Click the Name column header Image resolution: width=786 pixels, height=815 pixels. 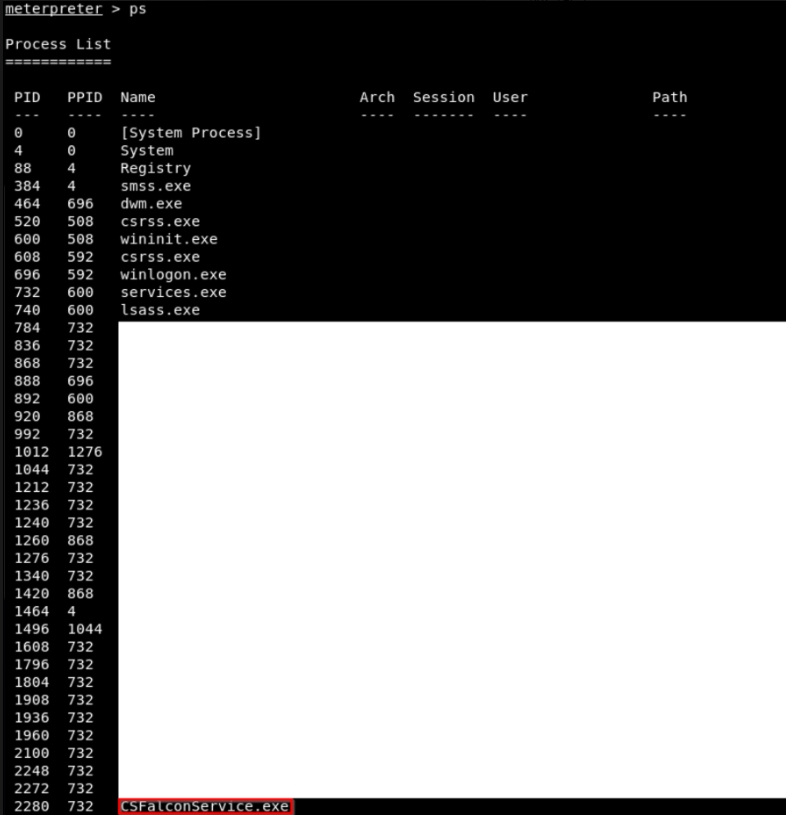138,97
